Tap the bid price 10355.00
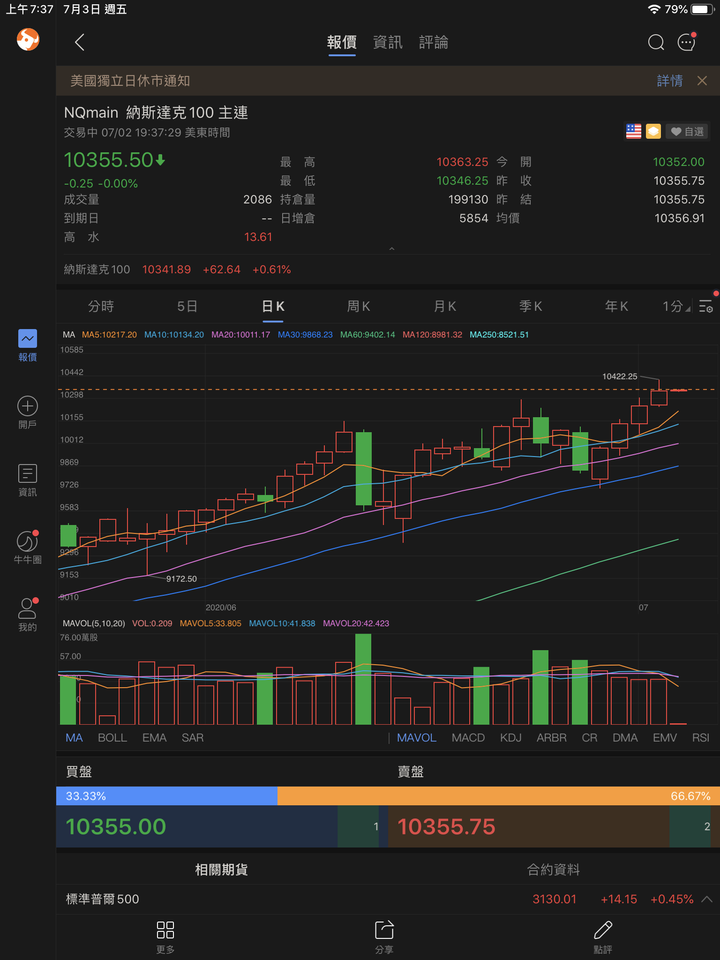This screenshot has height=960, width=720. (116, 827)
